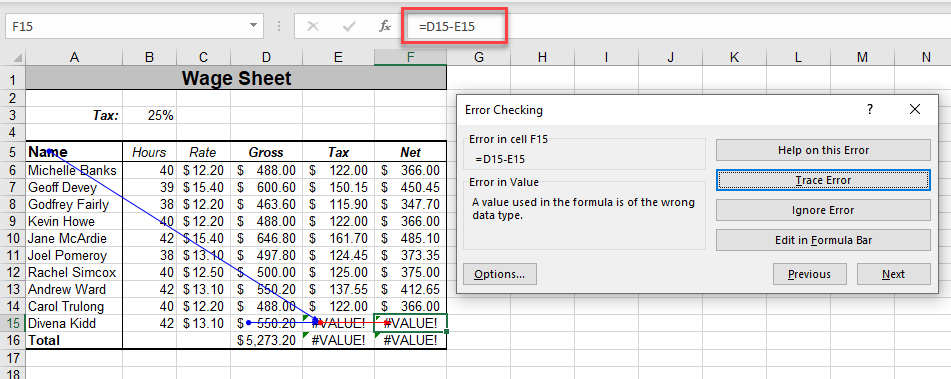Click the Rachel Simcox cell

[74, 272]
